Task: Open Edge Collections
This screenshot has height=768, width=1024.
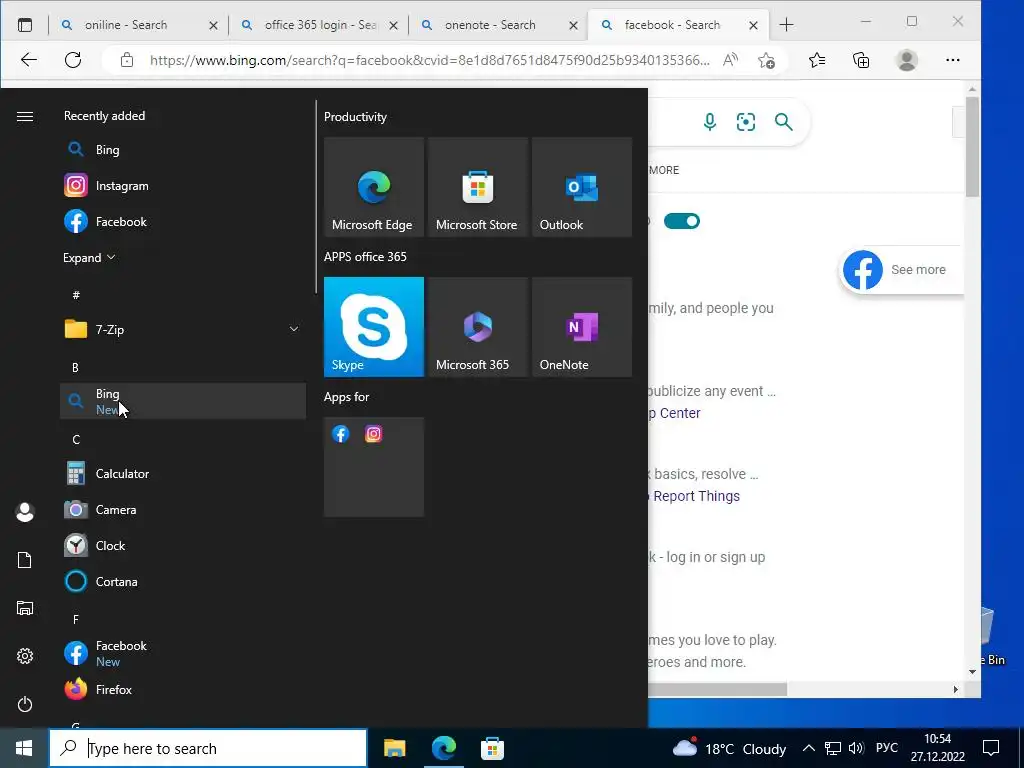Action: (x=861, y=60)
